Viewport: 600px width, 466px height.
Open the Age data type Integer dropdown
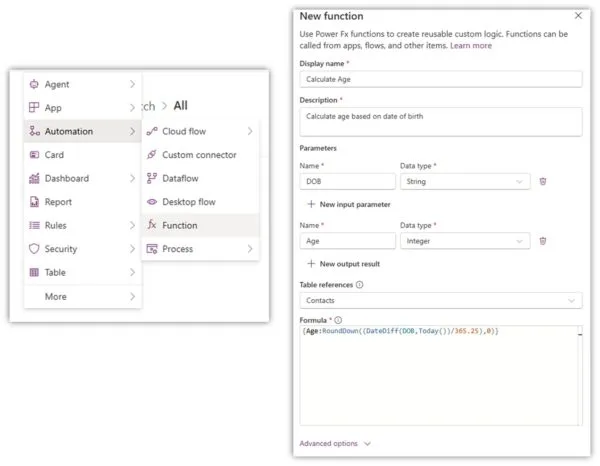pos(465,241)
